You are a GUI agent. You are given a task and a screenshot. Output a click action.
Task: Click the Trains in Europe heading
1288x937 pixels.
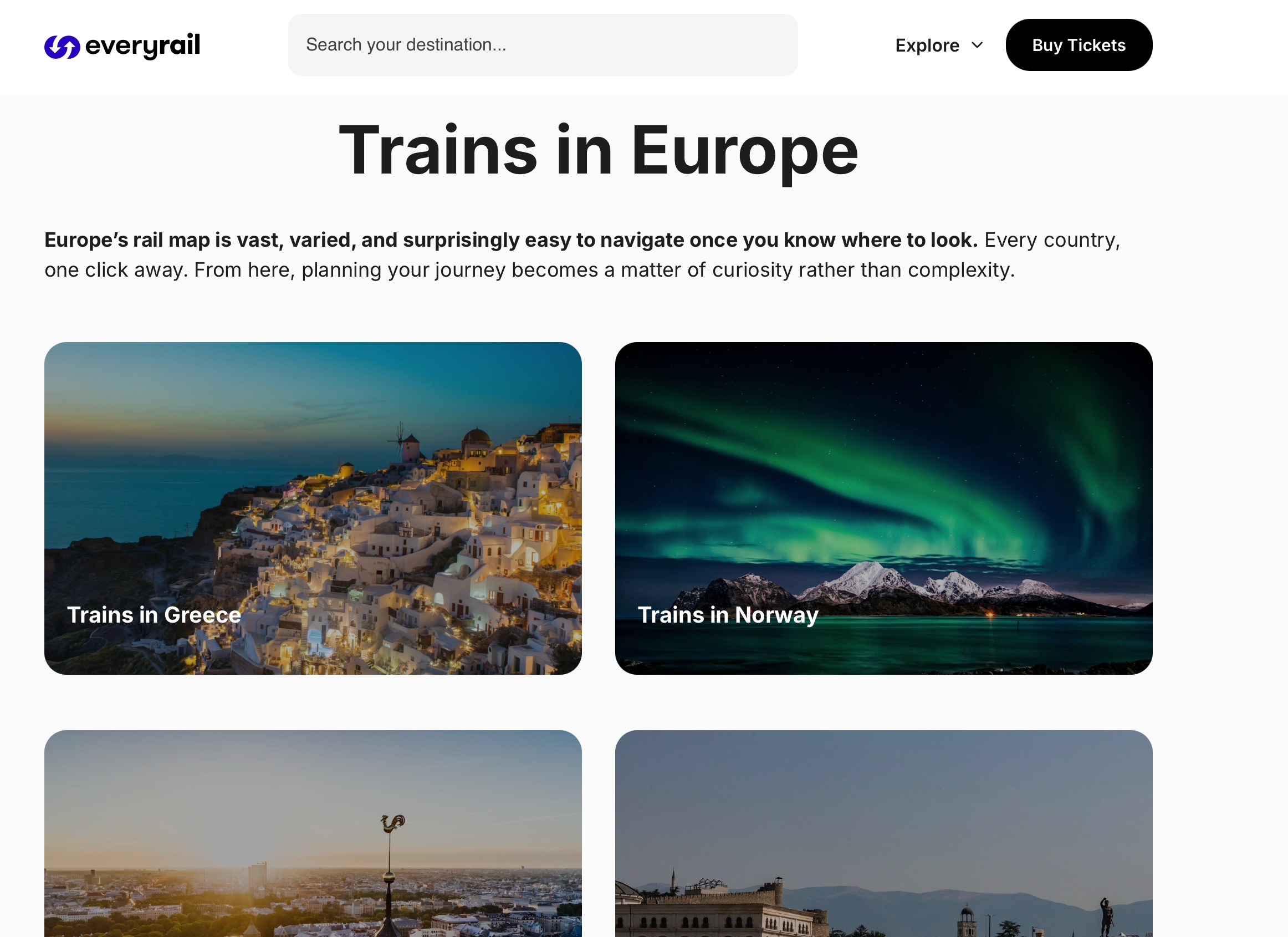598,151
